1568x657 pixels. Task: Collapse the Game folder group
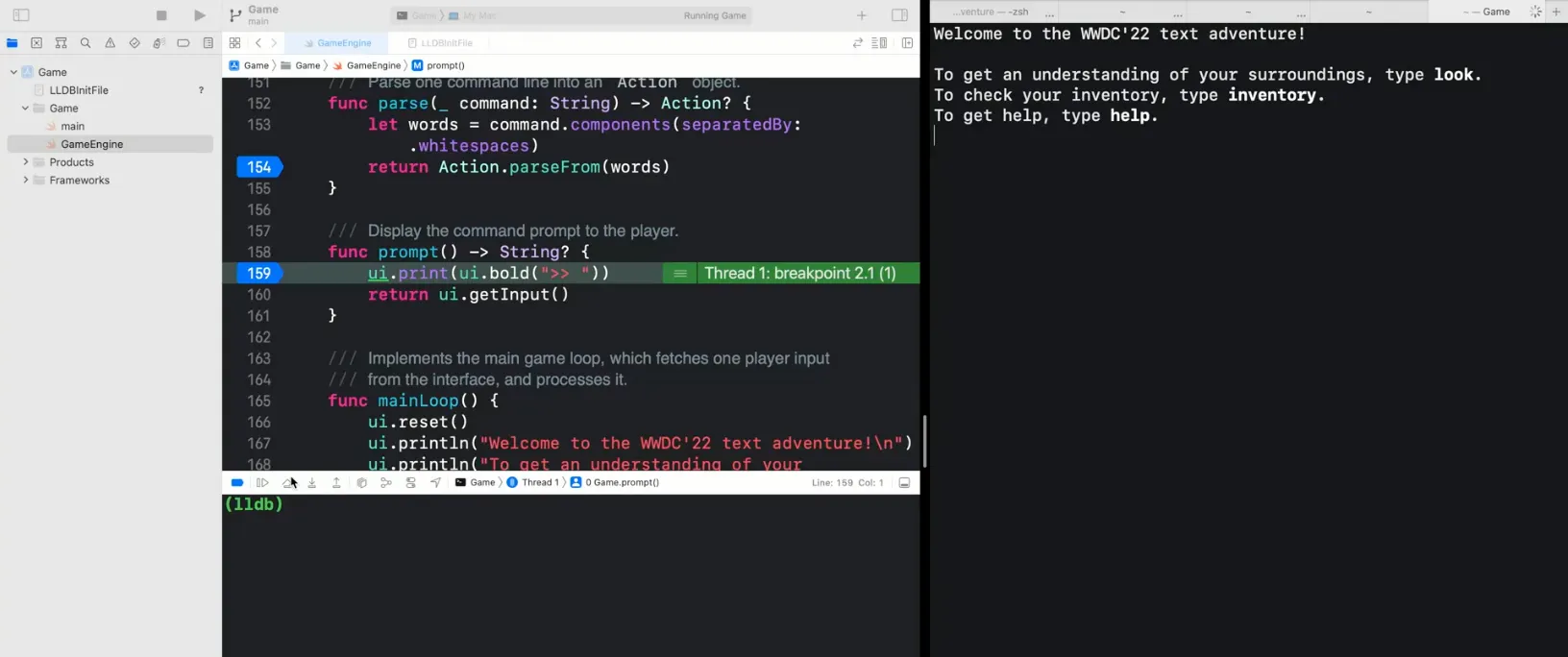25,109
